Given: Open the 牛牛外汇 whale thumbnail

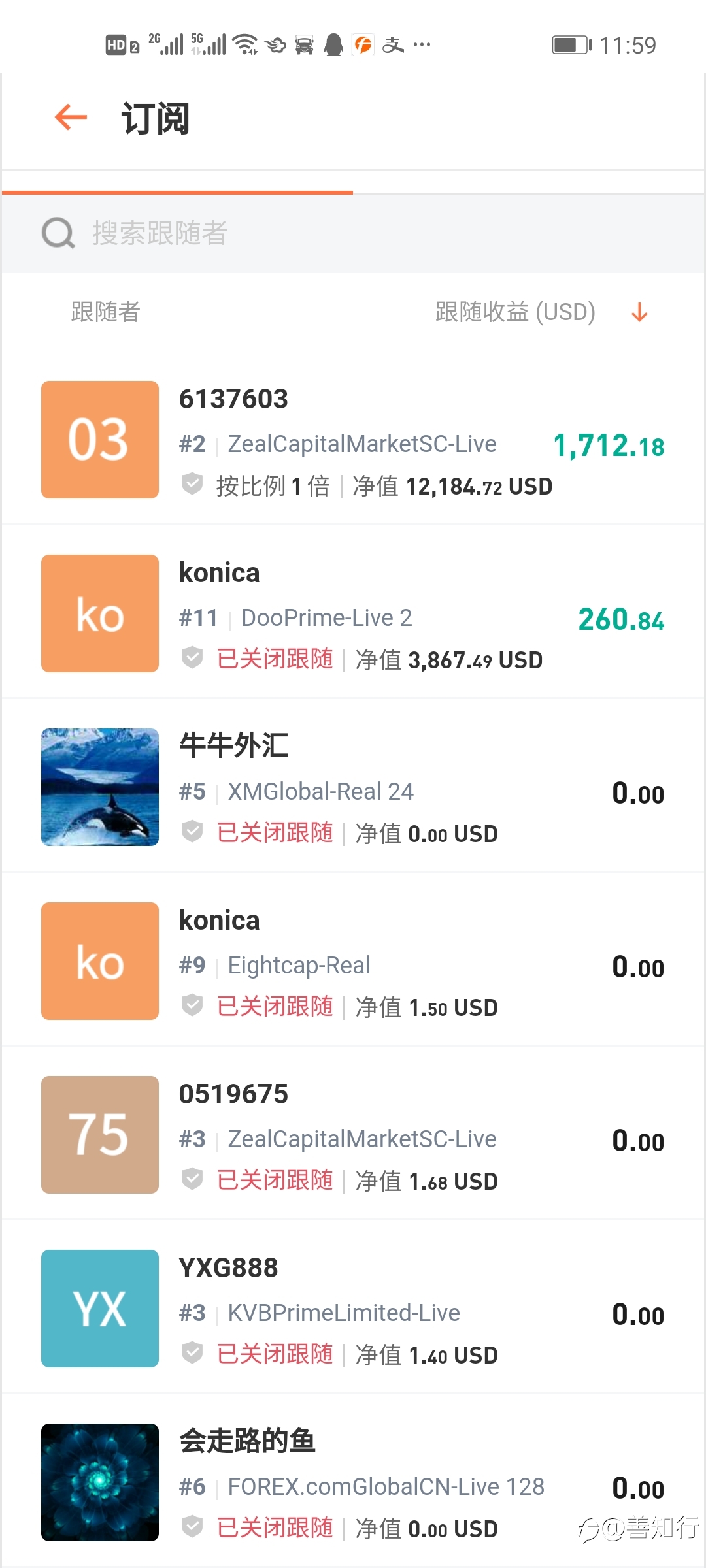Looking at the screenshot, I should (x=100, y=787).
